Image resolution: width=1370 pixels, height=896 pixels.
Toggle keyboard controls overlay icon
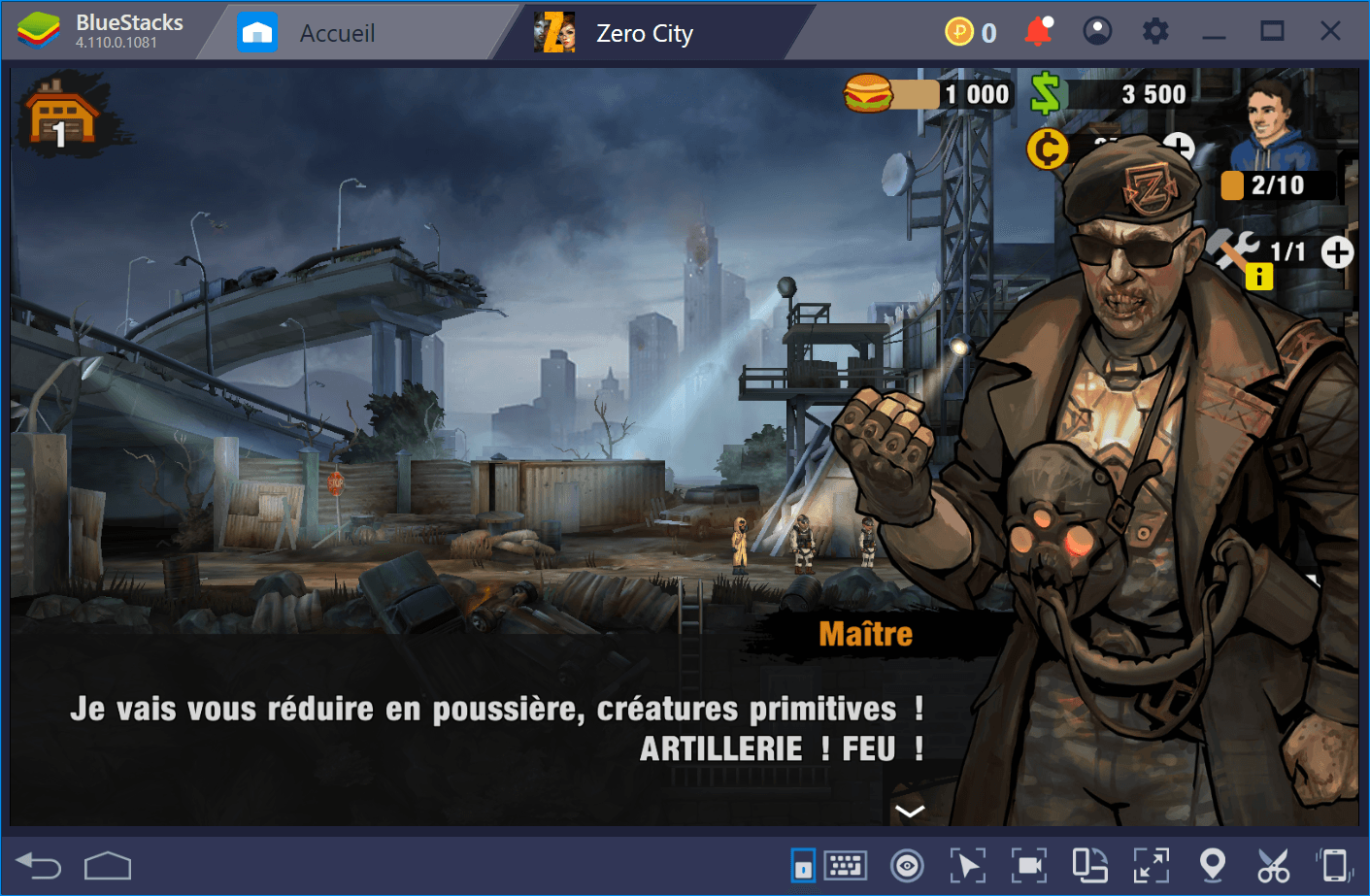803,865
